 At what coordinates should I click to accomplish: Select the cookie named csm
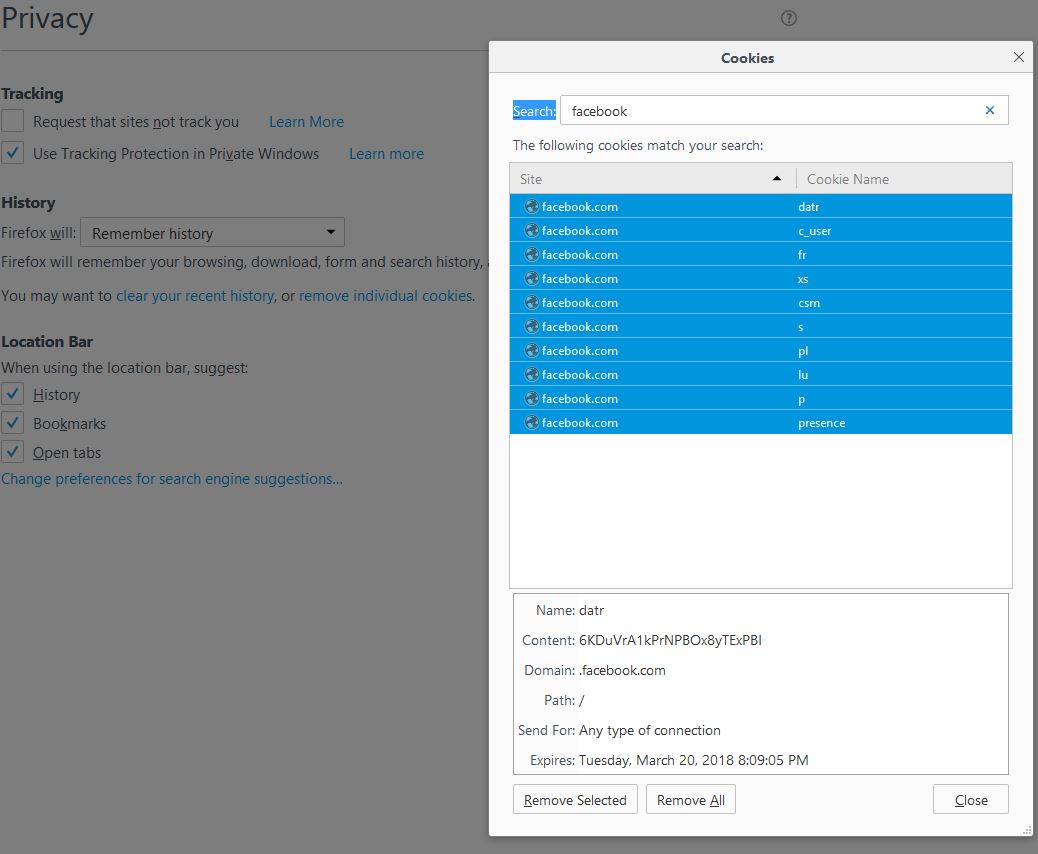761,303
